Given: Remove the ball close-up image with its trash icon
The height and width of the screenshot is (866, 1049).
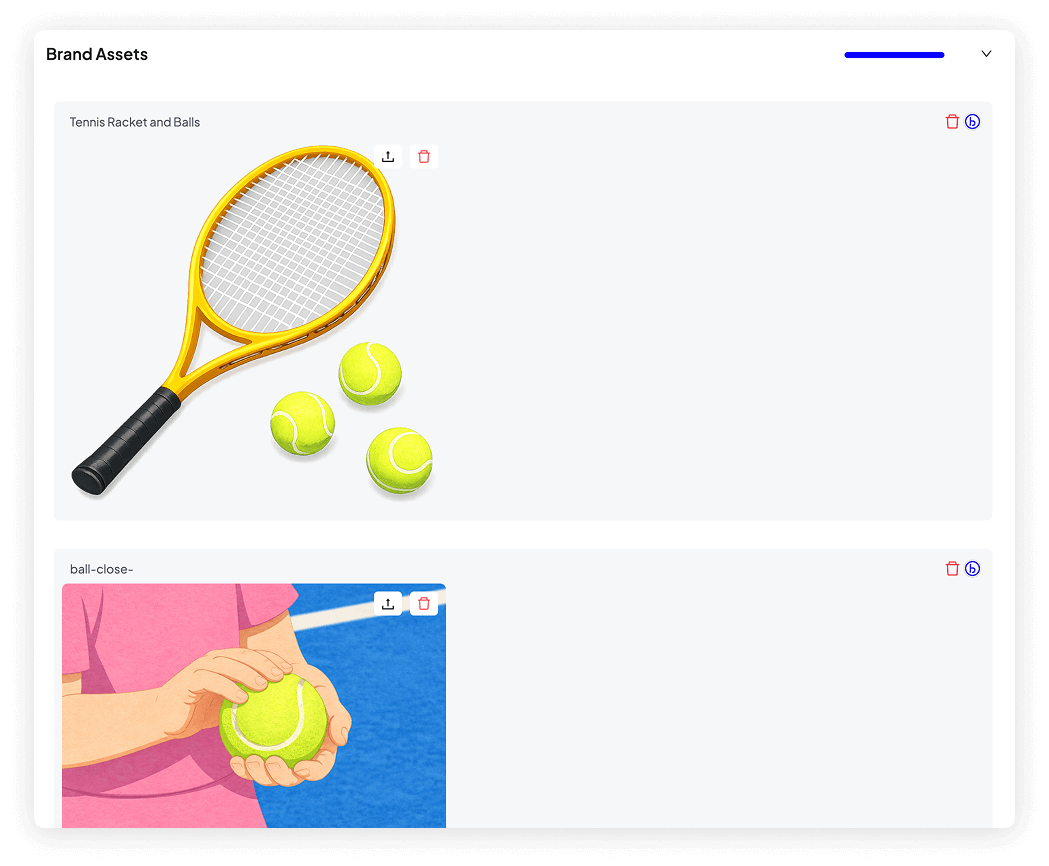Looking at the screenshot, I should point(423,604).
